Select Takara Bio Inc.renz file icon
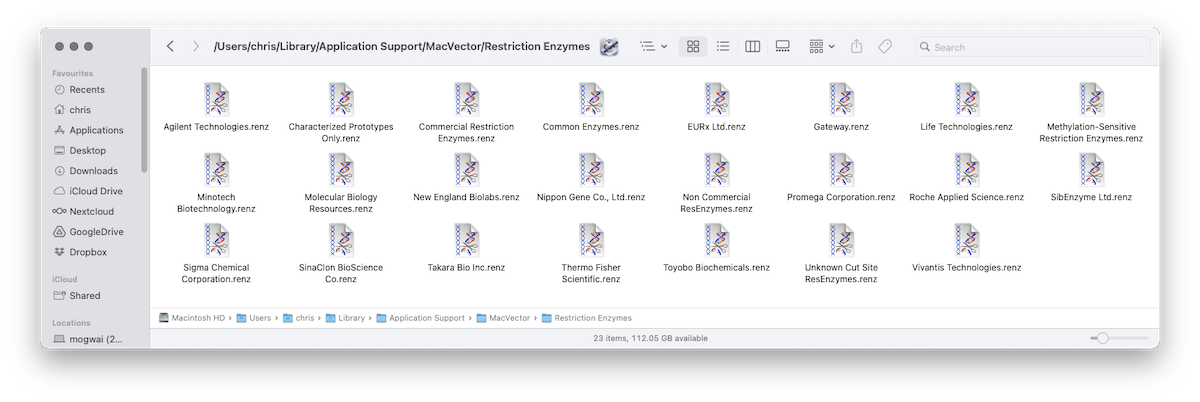Image resolution: width=1200 pixels, height=402 pixels. (x=467, y=240)
